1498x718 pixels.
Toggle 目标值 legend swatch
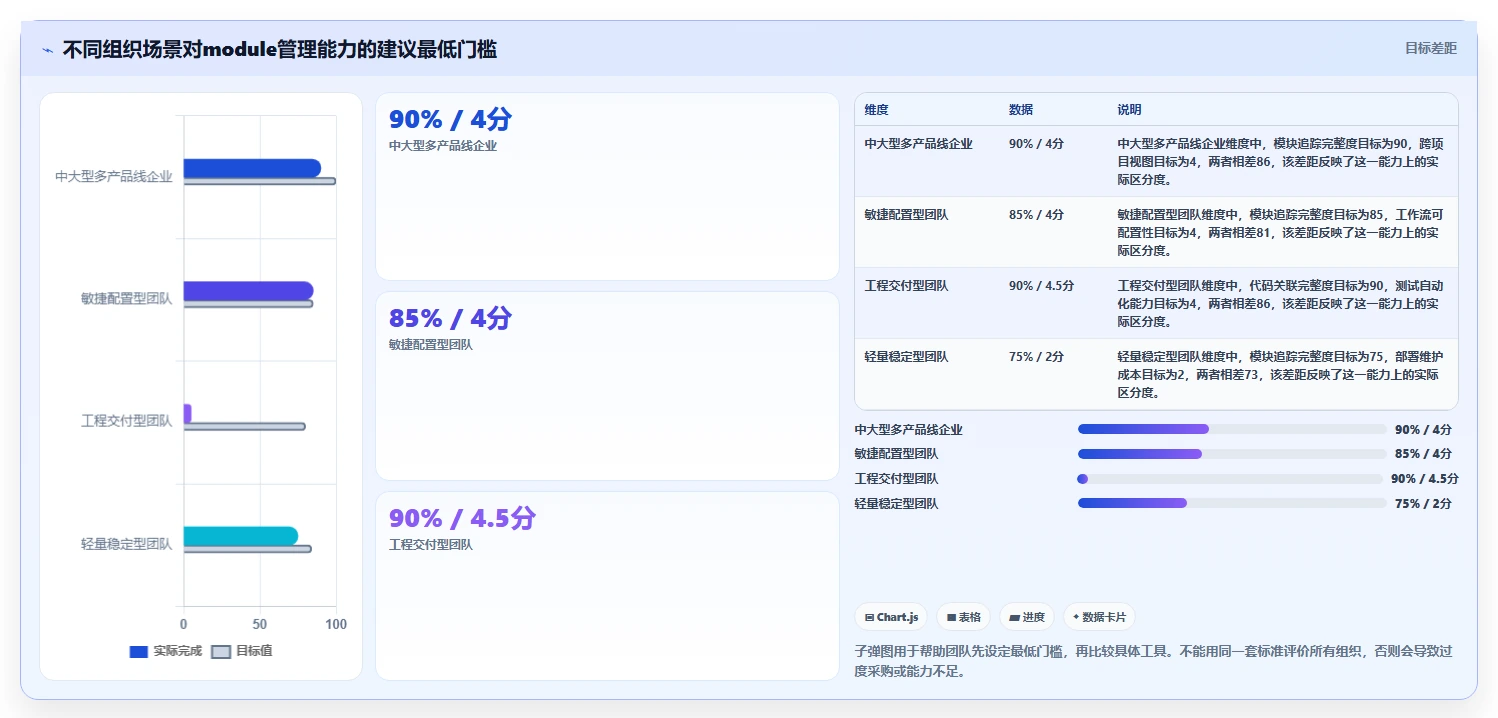click(222, 651)
